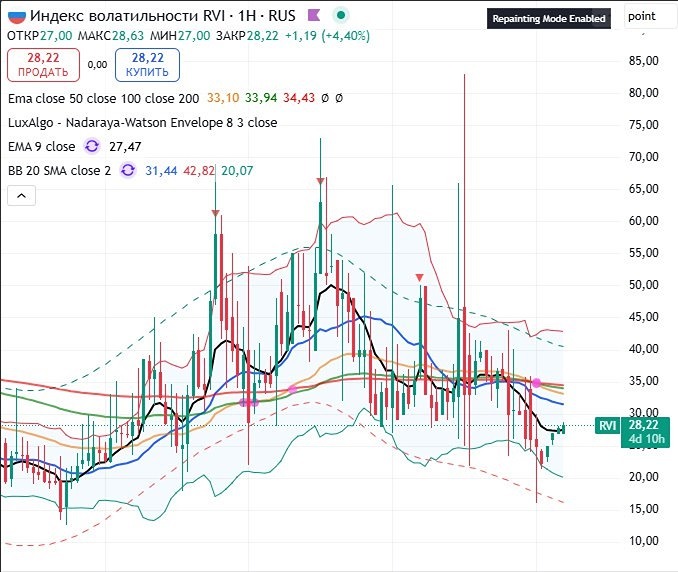This screenshot has width=678, height=572.
Task: Click the change value +1,19 (+4,40%)
Action: 327,36
